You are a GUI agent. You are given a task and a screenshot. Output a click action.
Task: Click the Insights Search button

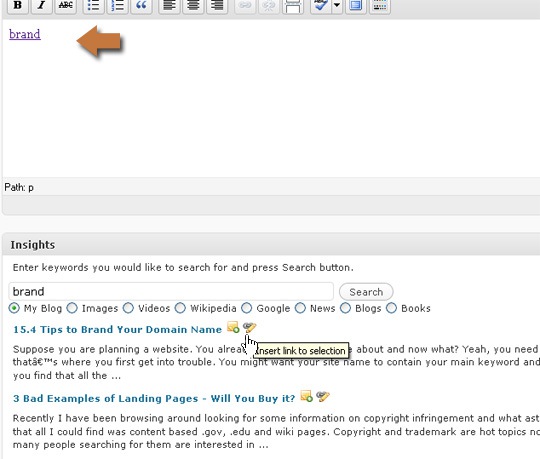(x=366, y=292)
